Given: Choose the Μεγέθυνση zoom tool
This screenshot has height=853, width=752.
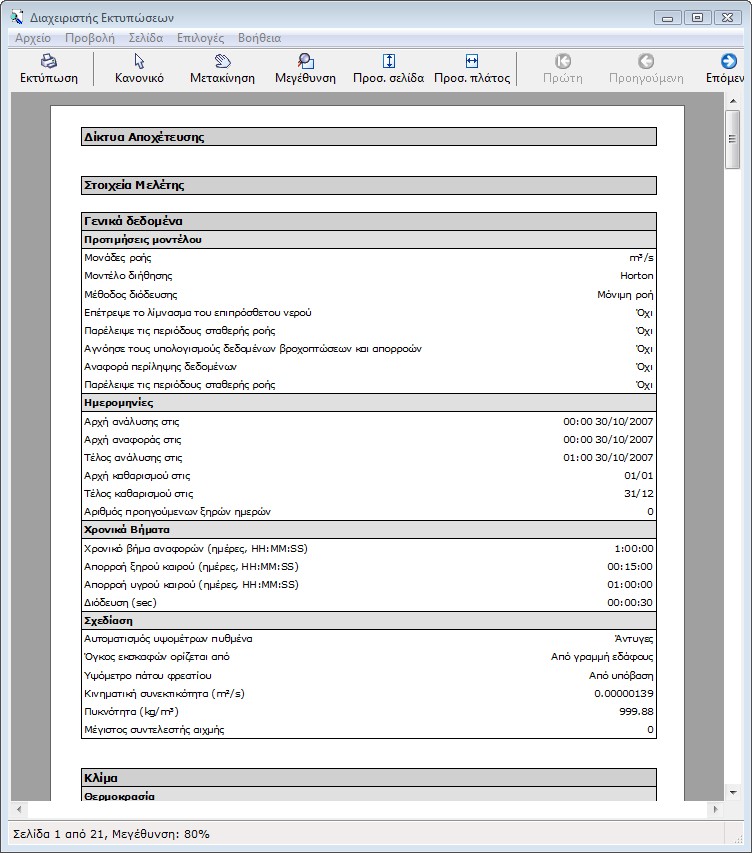Looking at the screenshot, I should tap(305, 61).
